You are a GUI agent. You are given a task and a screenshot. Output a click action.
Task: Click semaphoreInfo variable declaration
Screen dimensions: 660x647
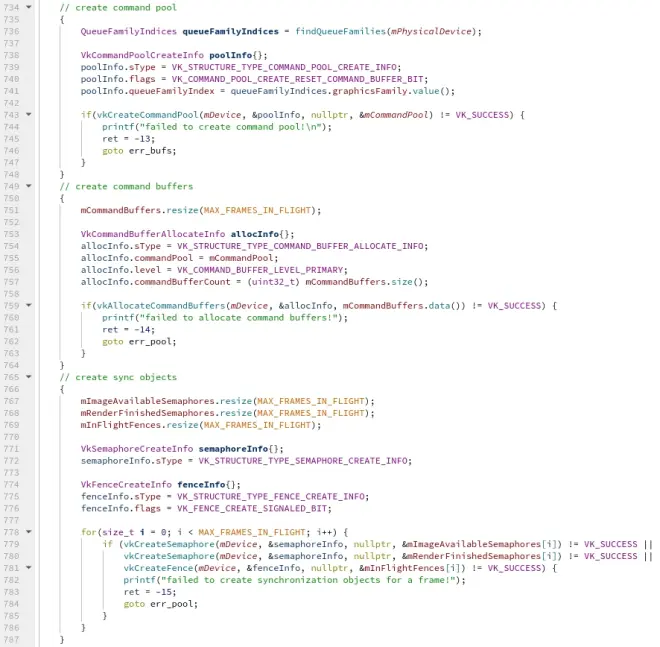pyautogui.click(x=233, y=449)
